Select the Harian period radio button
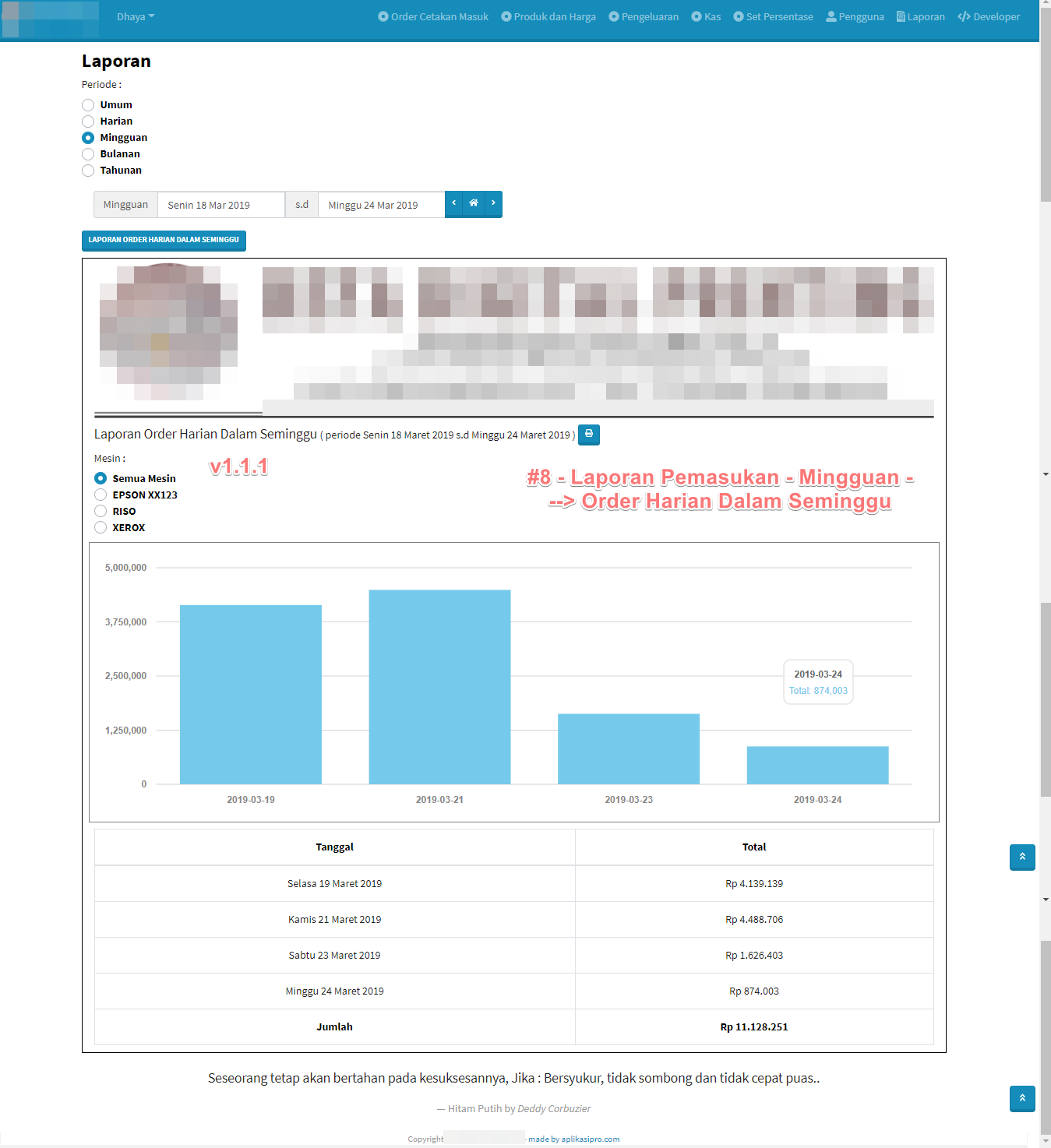The width and height of the screenshot is (1051, 1148). [88, 121]
